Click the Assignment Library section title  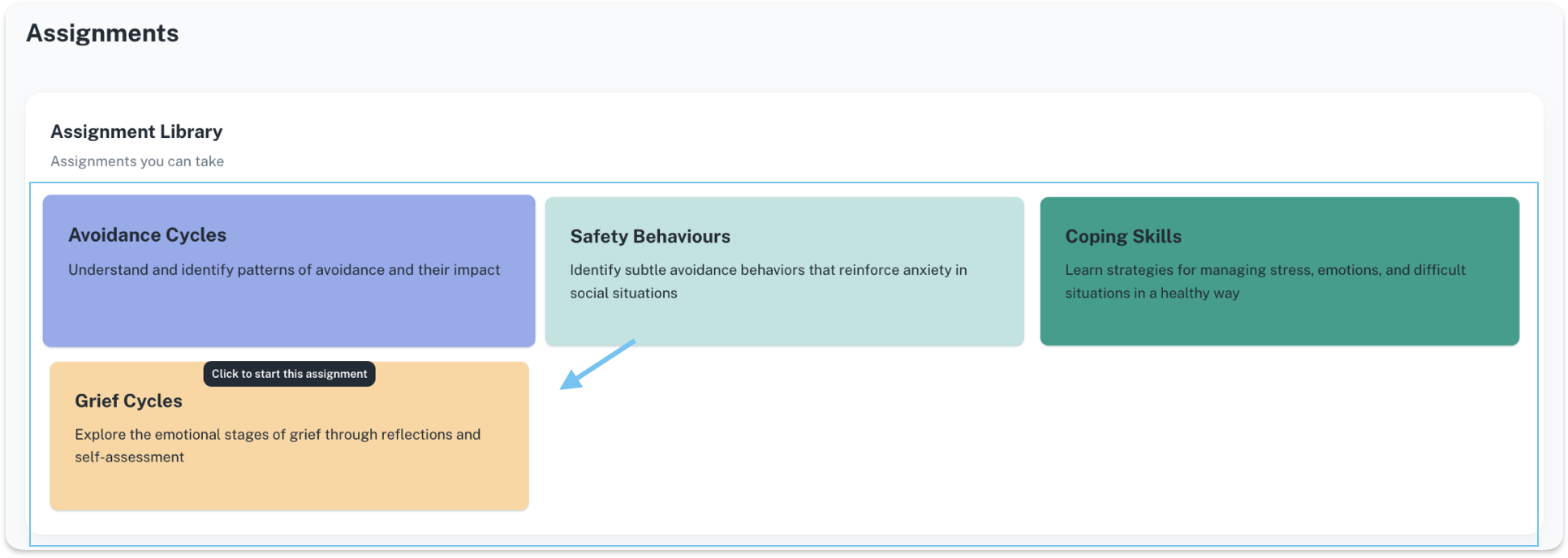[x=136, y=131]
